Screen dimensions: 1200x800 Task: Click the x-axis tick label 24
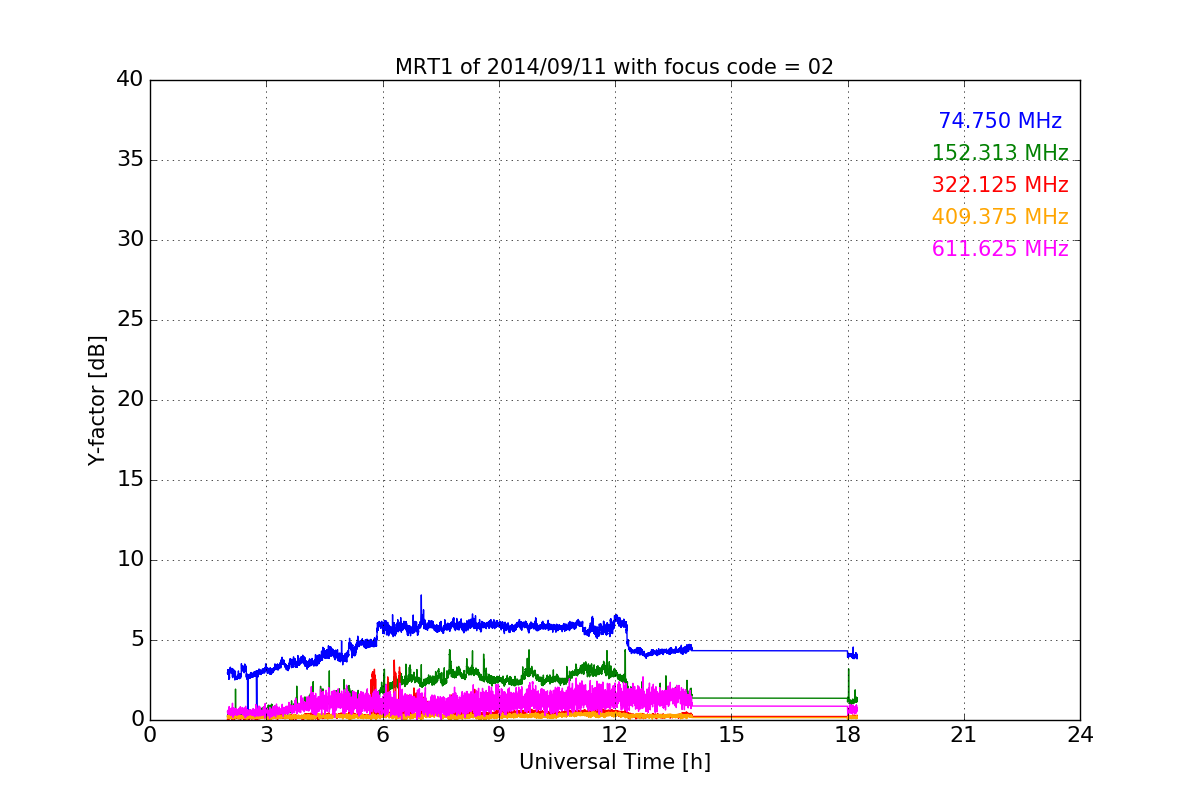pyautogui.click(x=1080, y=735)
